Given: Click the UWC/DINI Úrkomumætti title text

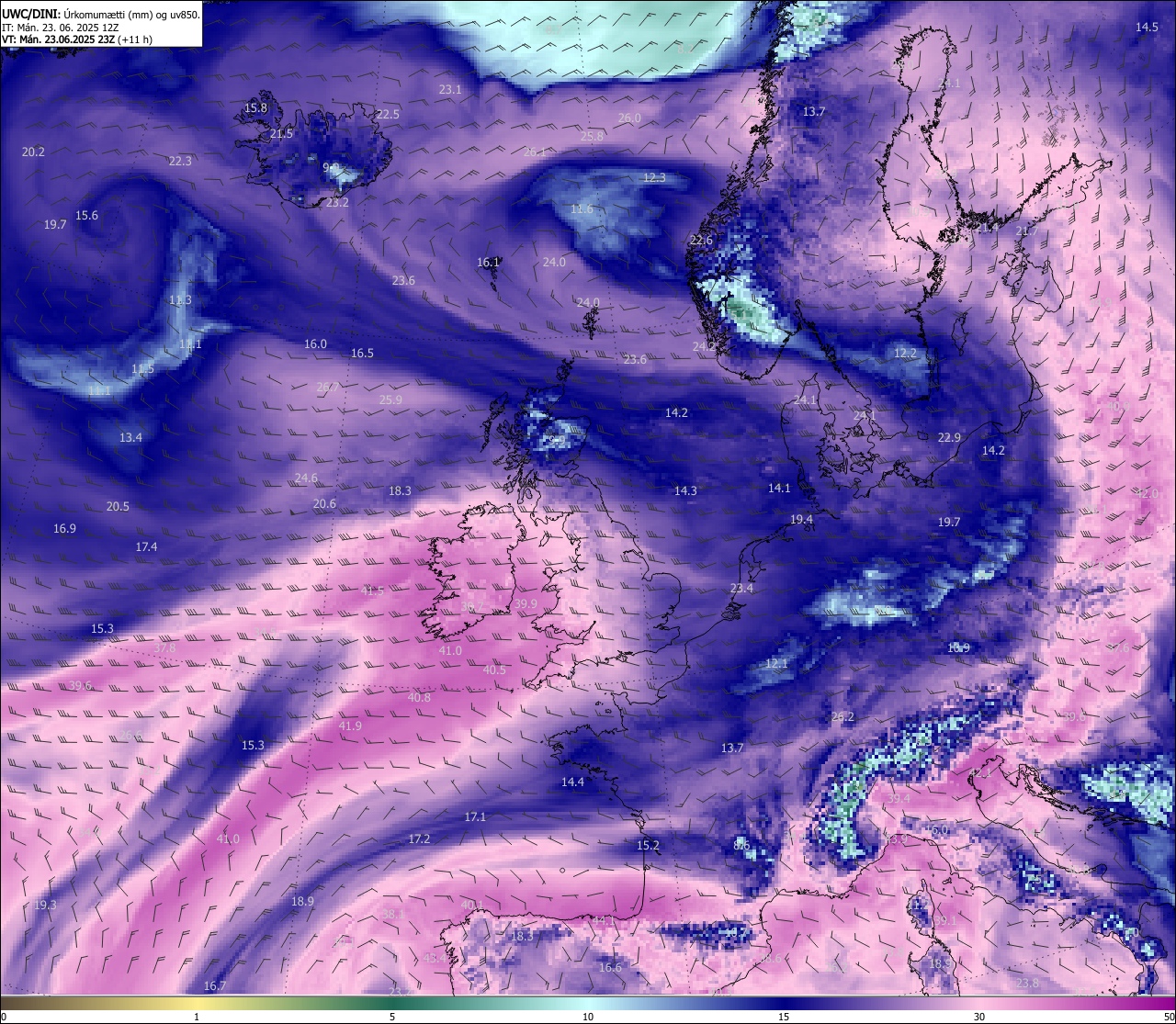Looking at the screenshot, I should [x=102, y=14].
